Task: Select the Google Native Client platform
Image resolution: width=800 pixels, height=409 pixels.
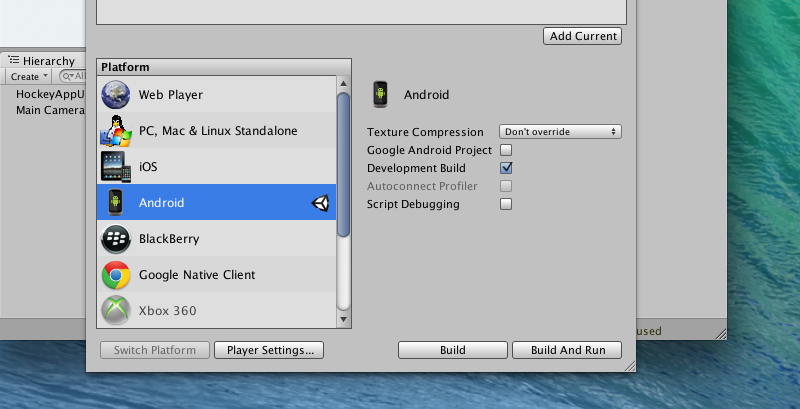Action: [216, 275]
